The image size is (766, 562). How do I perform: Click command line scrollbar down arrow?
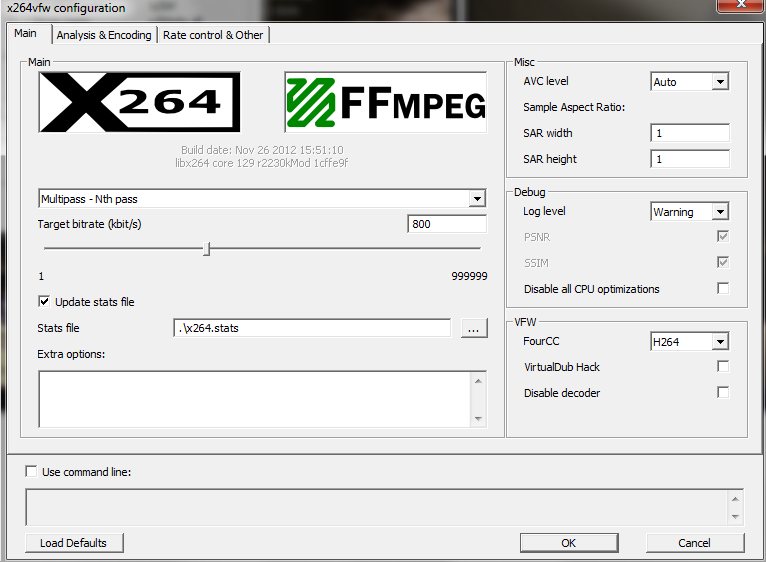(735, 517)
